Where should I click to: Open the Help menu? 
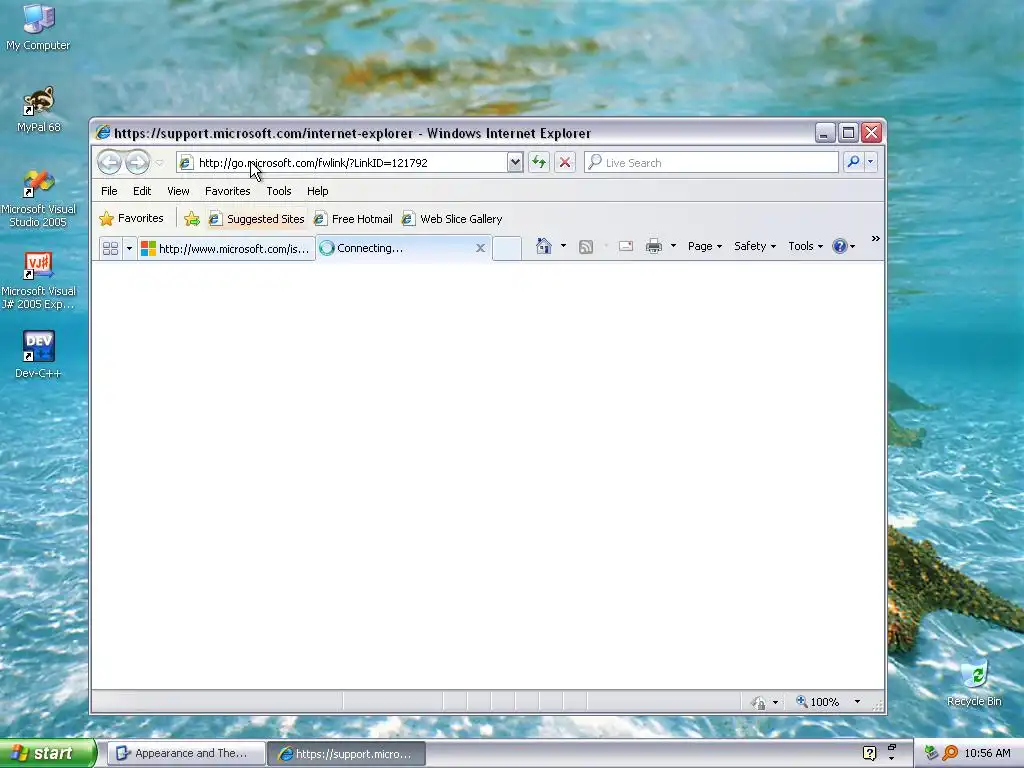coord(317,191)
